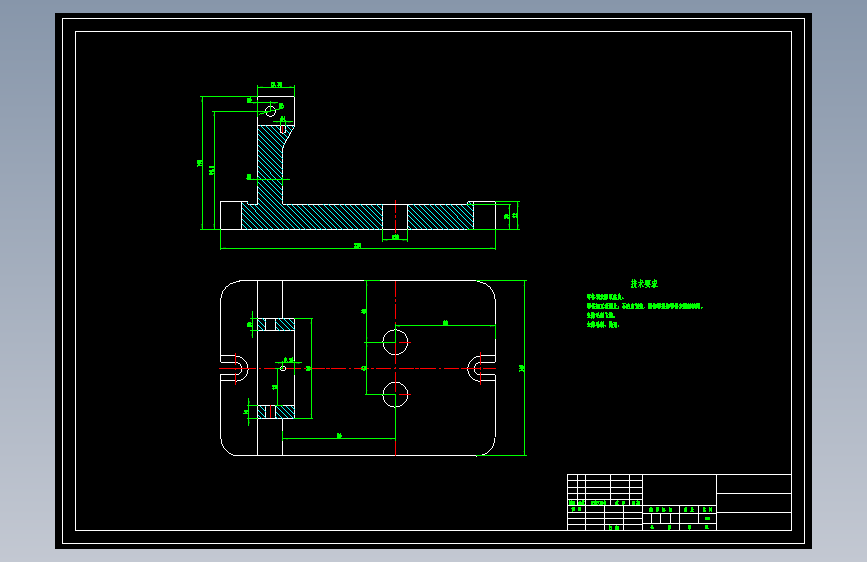Image resolution: width=867 pixels, height=562 pixels.
Task: Click the title block table at bottom right
Action: (x=679, y=502)
